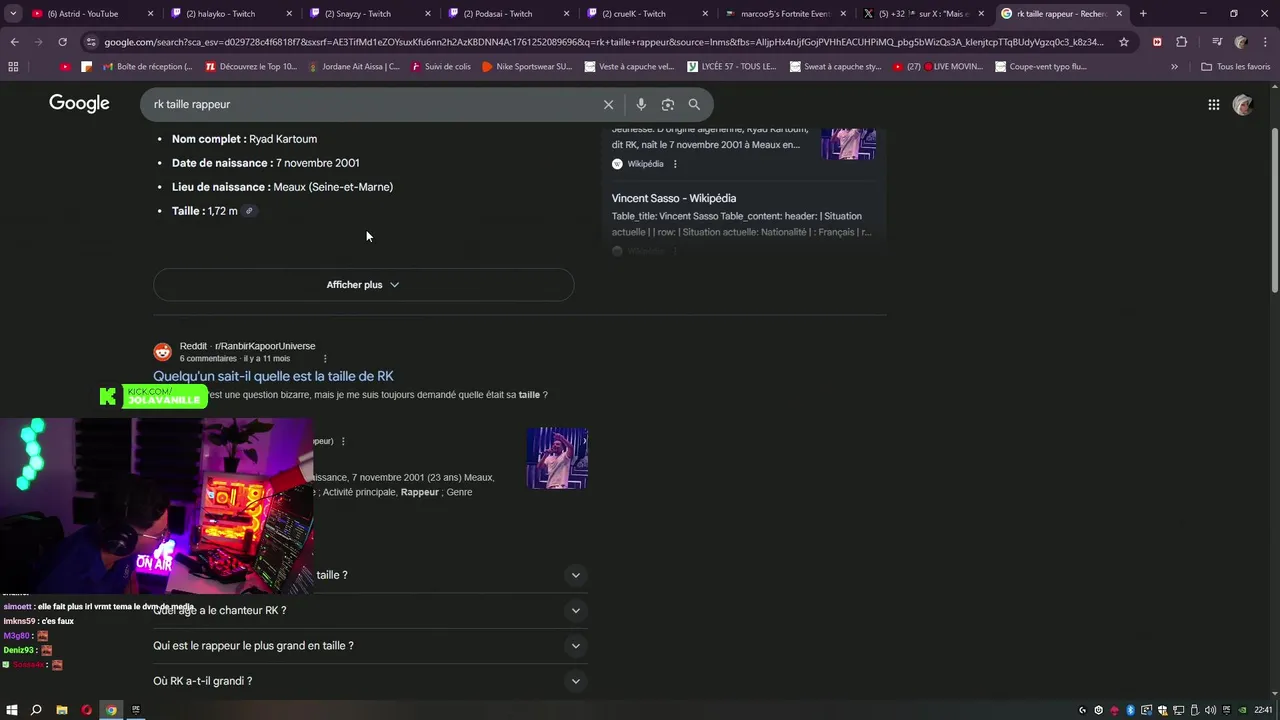Bookmark this page with star icon
Image resolution: width=1280 pixels, height=720 pixels.
point(1124,42)
